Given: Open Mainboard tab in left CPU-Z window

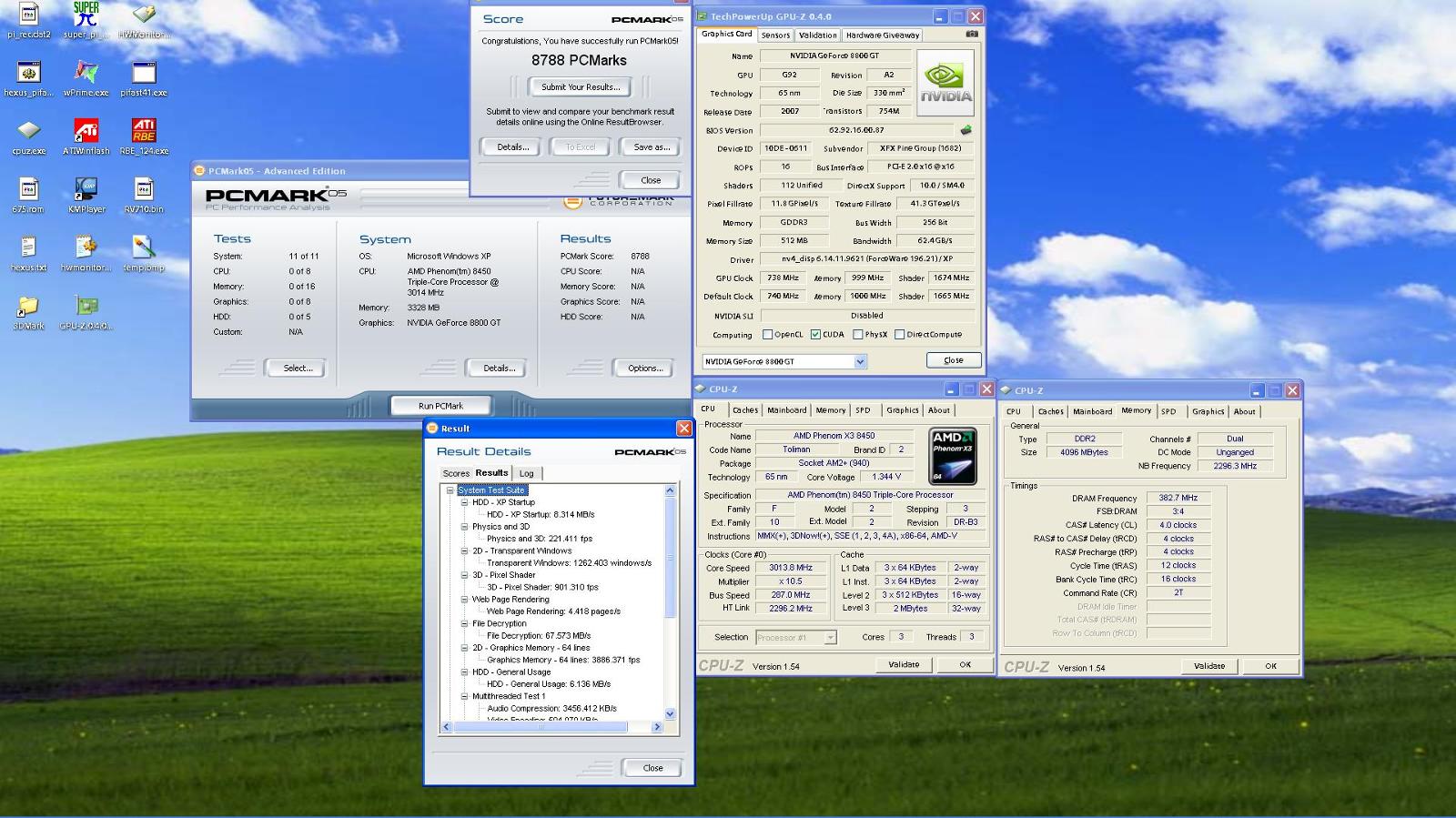Looking at the screenshot, I should pos(786,410).
